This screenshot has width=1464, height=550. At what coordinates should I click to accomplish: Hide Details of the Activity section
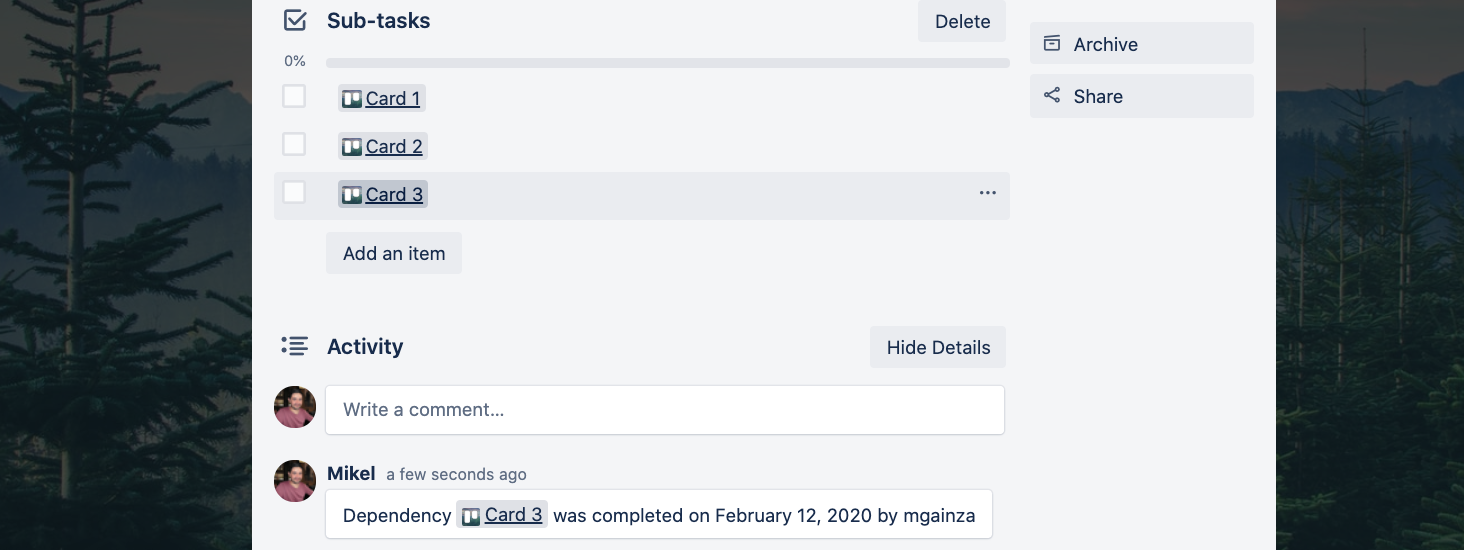(938, 347)
